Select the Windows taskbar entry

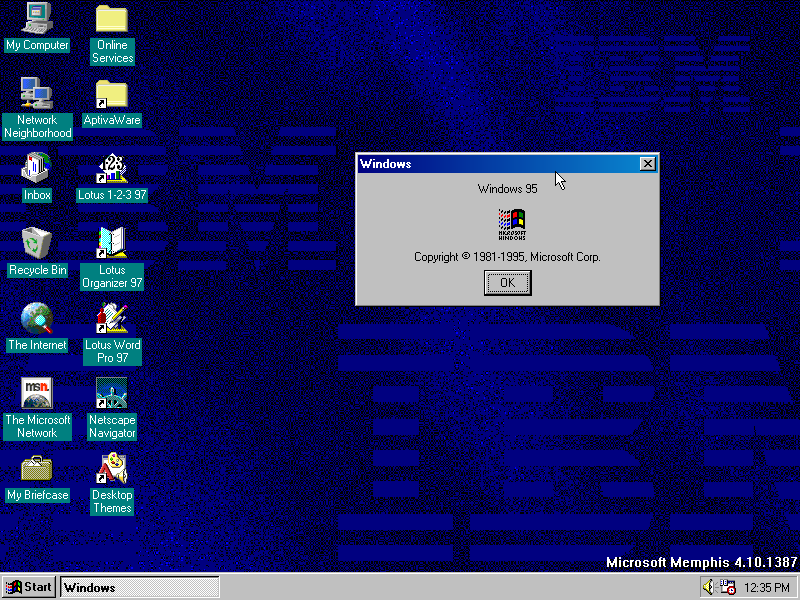tap(138, 587)
